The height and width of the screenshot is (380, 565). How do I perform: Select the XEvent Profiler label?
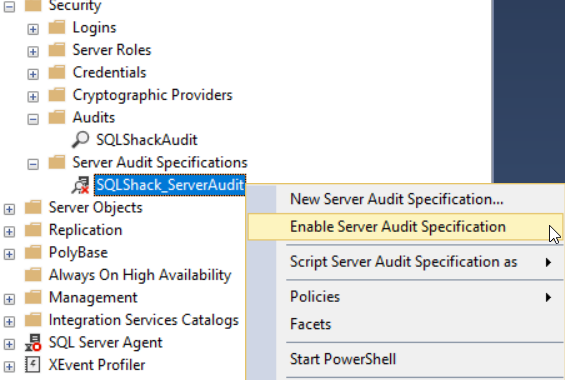(97, 365)
